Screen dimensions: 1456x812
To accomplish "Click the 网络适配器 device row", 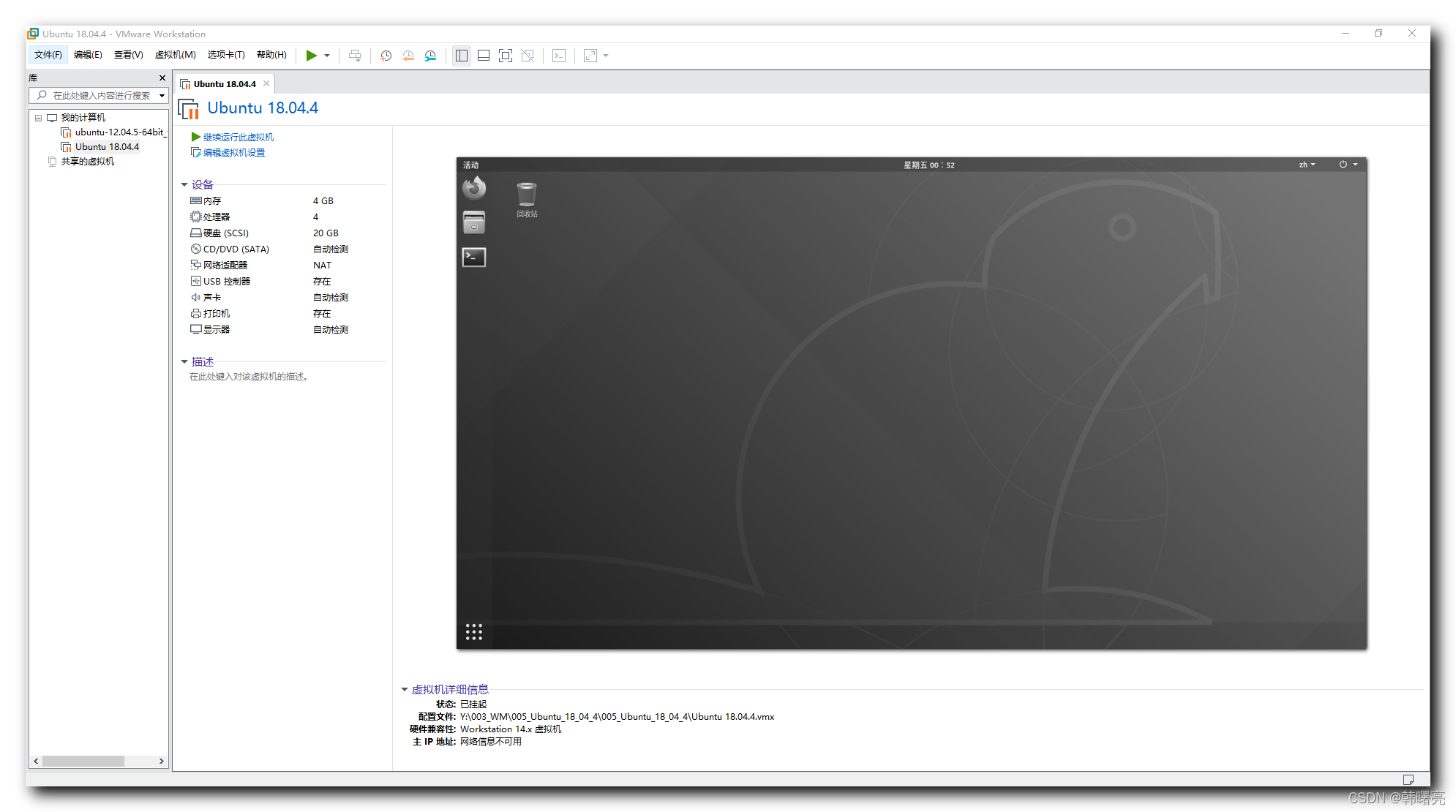I will click(287, 266).
